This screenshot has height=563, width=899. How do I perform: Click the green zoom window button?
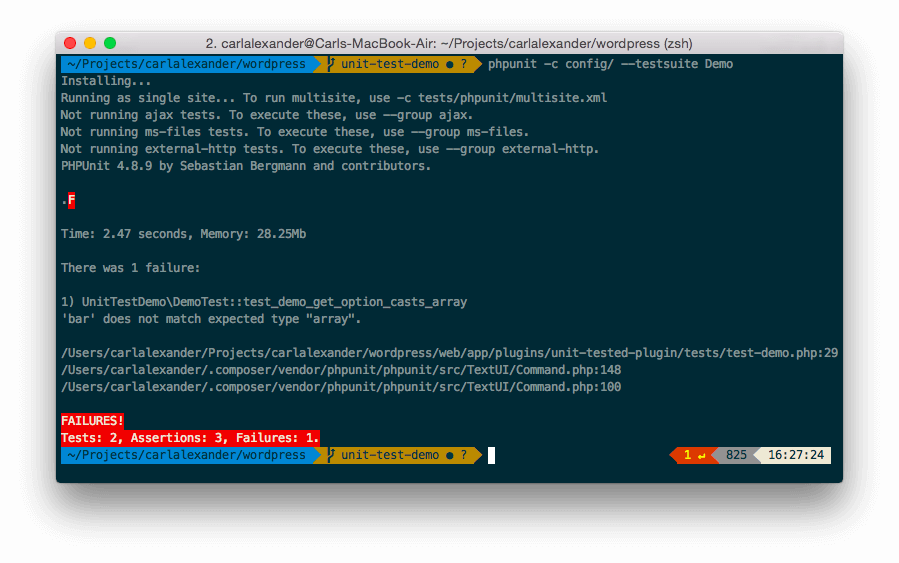click(110, 43)
